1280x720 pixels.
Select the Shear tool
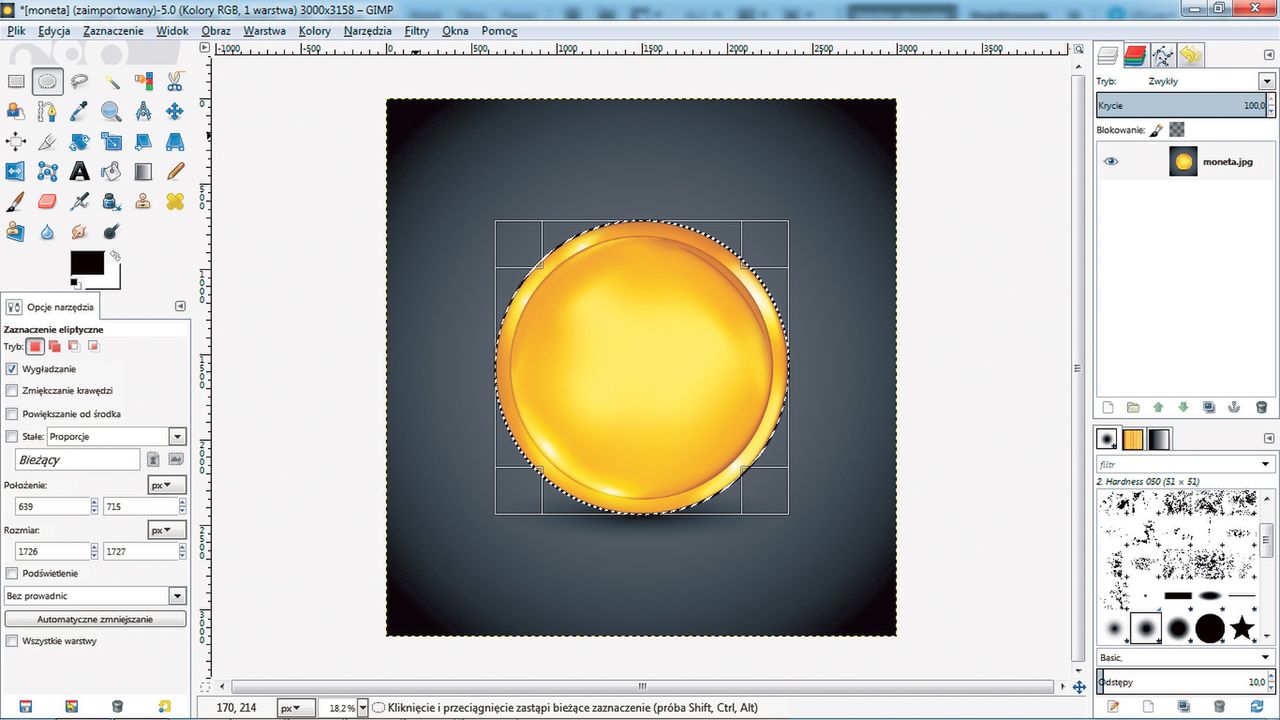(143, 141)
